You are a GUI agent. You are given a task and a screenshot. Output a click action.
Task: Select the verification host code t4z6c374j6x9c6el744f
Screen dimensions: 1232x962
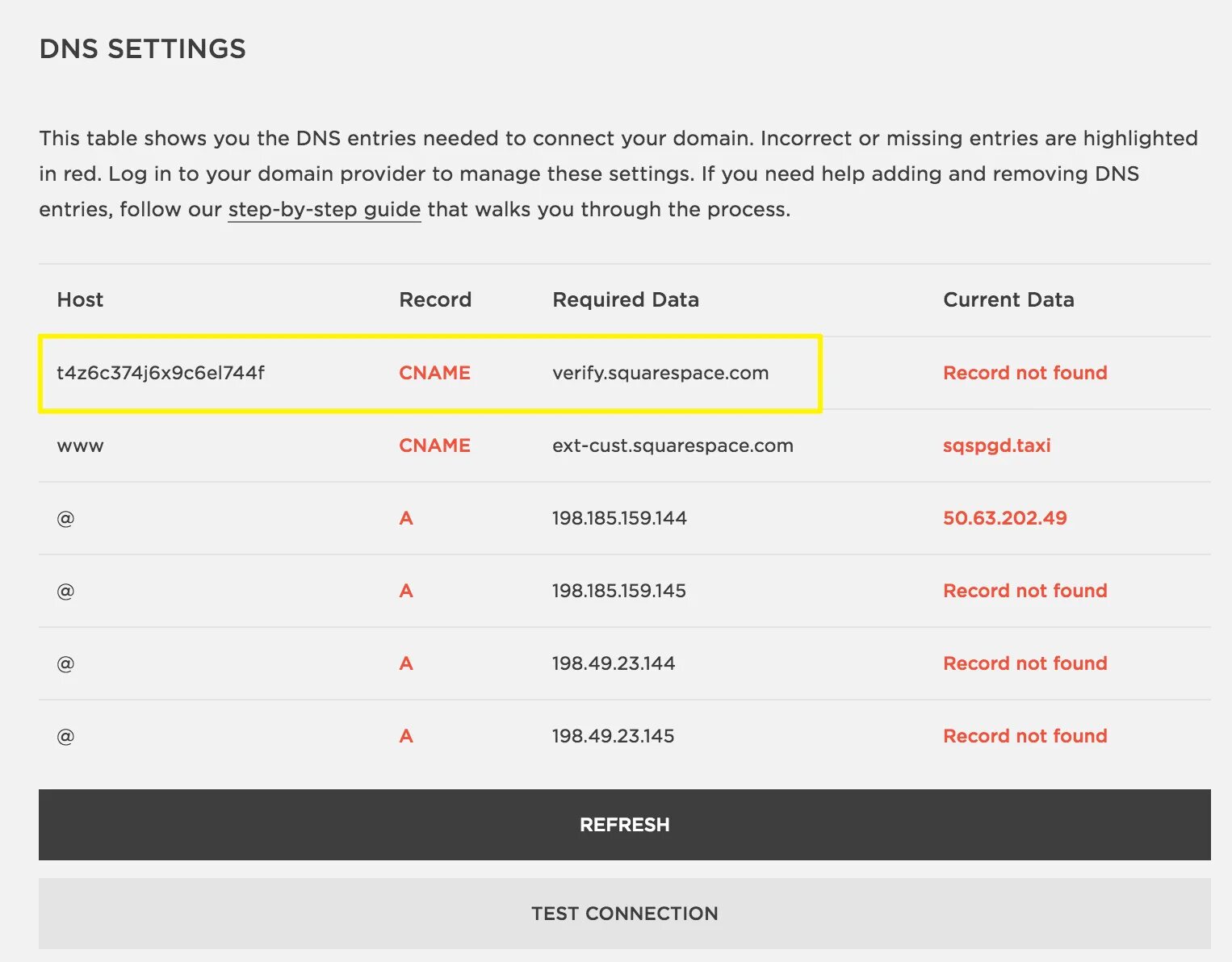[x=161, y=373]
